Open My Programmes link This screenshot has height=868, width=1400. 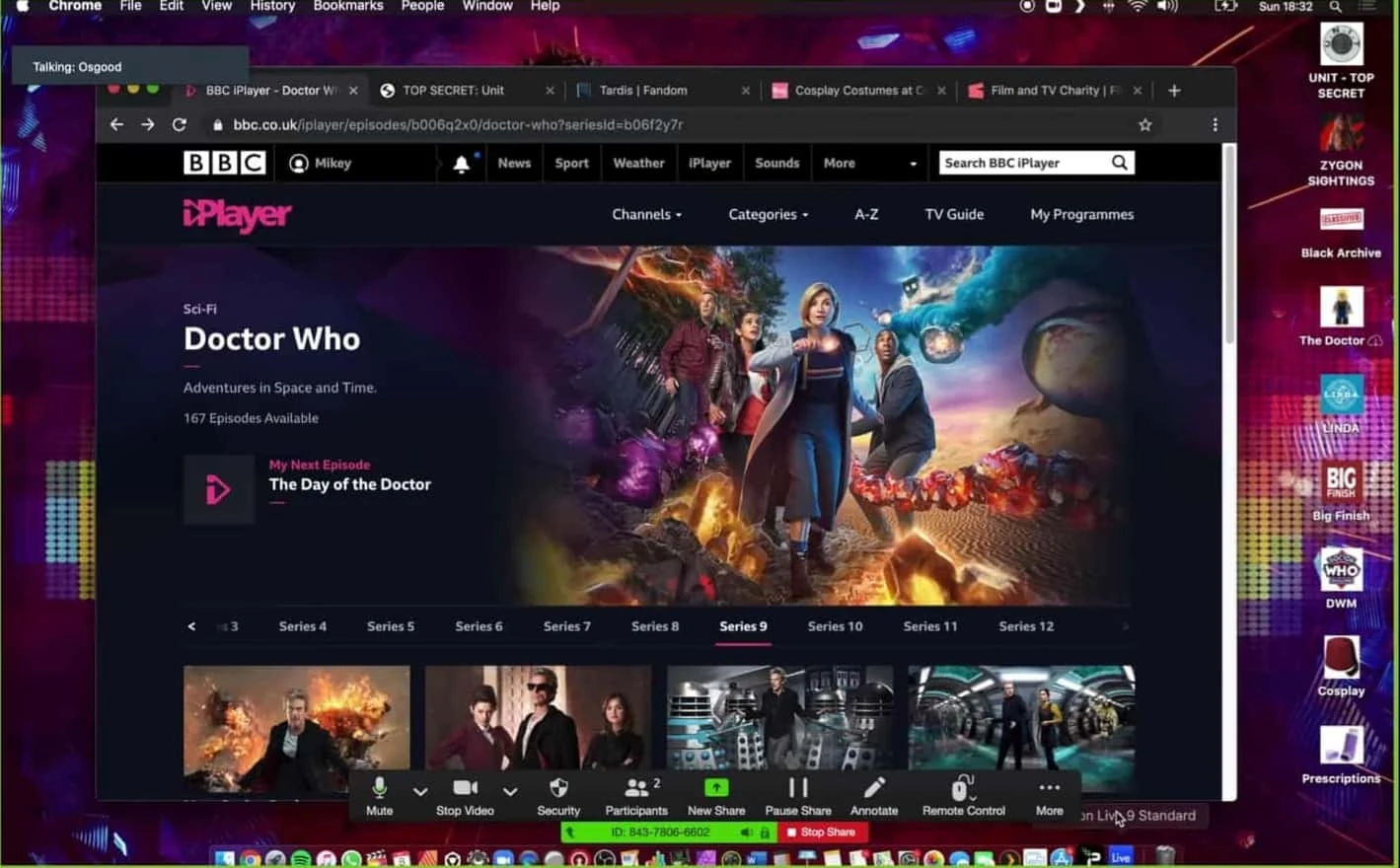pos(1082,215)
